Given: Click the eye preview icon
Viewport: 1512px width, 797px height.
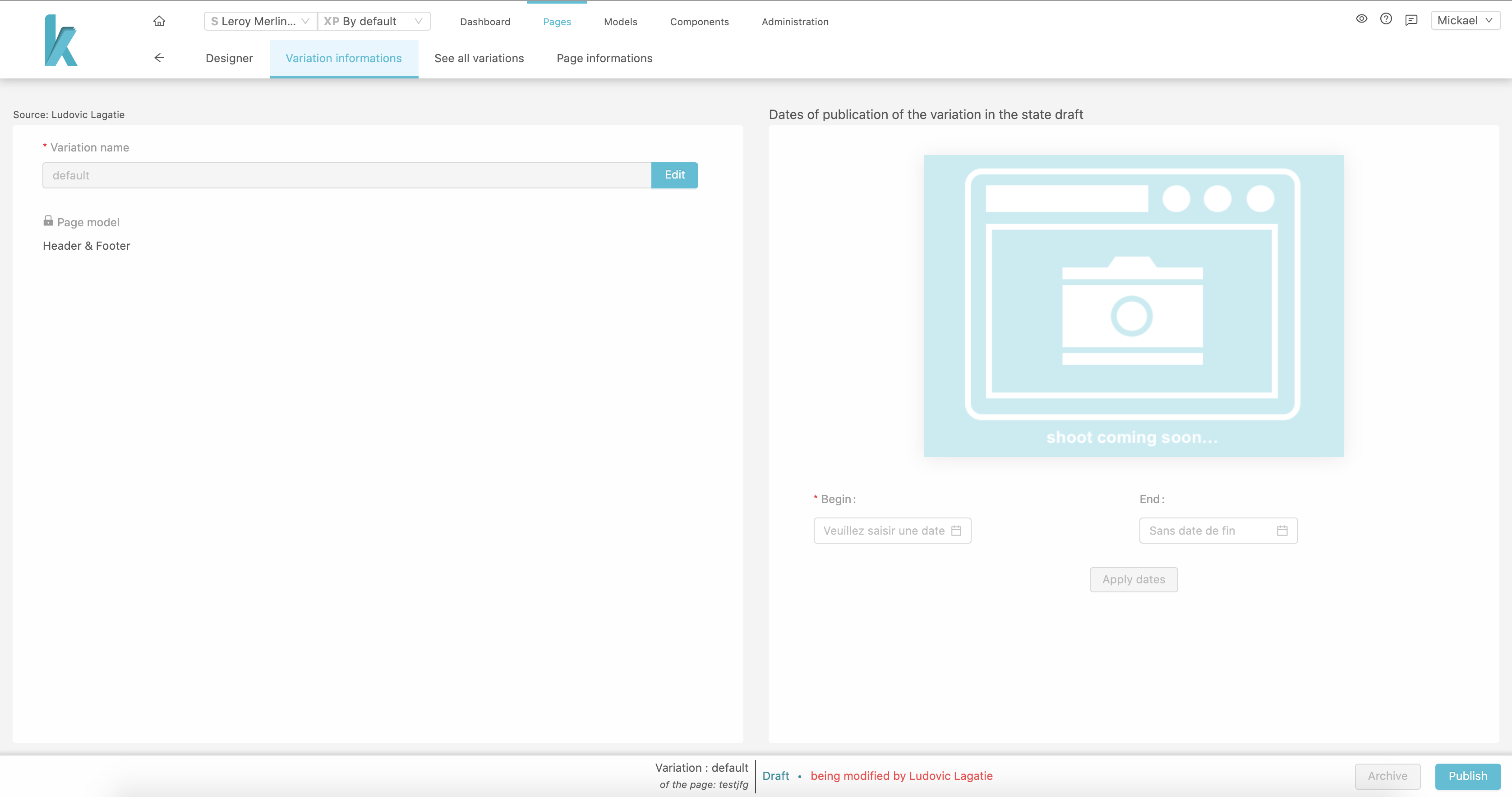Looking at the screenshot, I should tap(1361, 21).
